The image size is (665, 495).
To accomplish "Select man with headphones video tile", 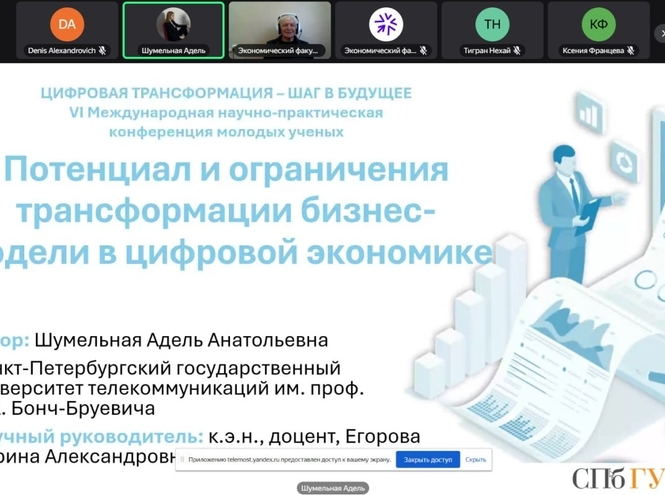I will [280, 30].
